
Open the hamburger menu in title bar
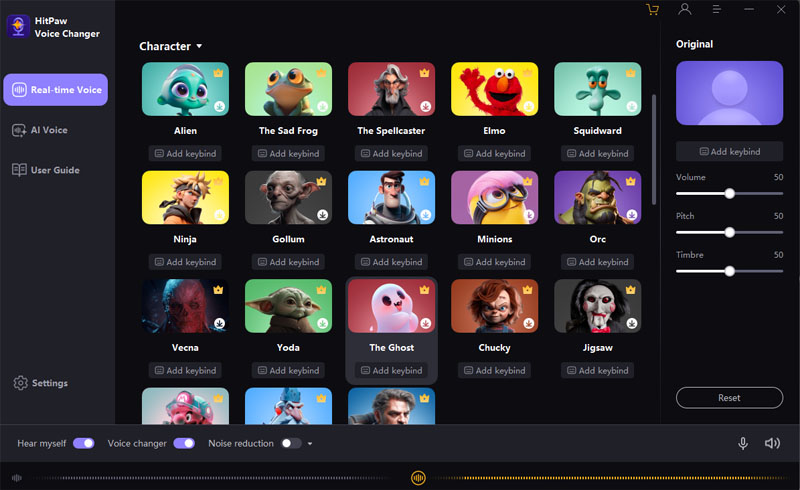(717, 10)
